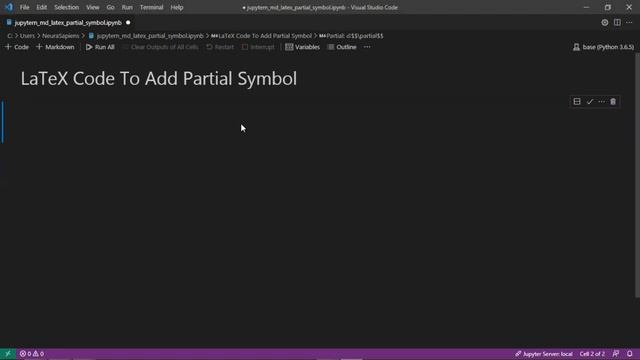Run All notebook cells
640x360 pixels.
point(100,47)
